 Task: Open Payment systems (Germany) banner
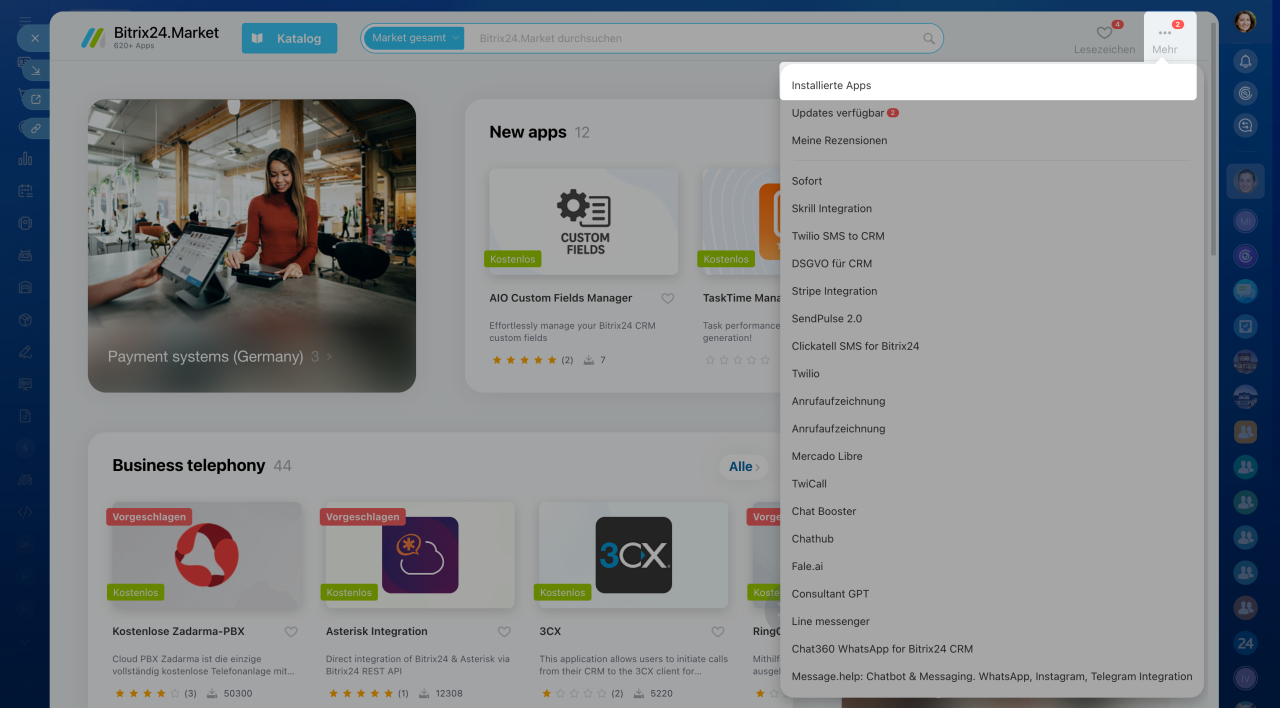pos(252,245)
